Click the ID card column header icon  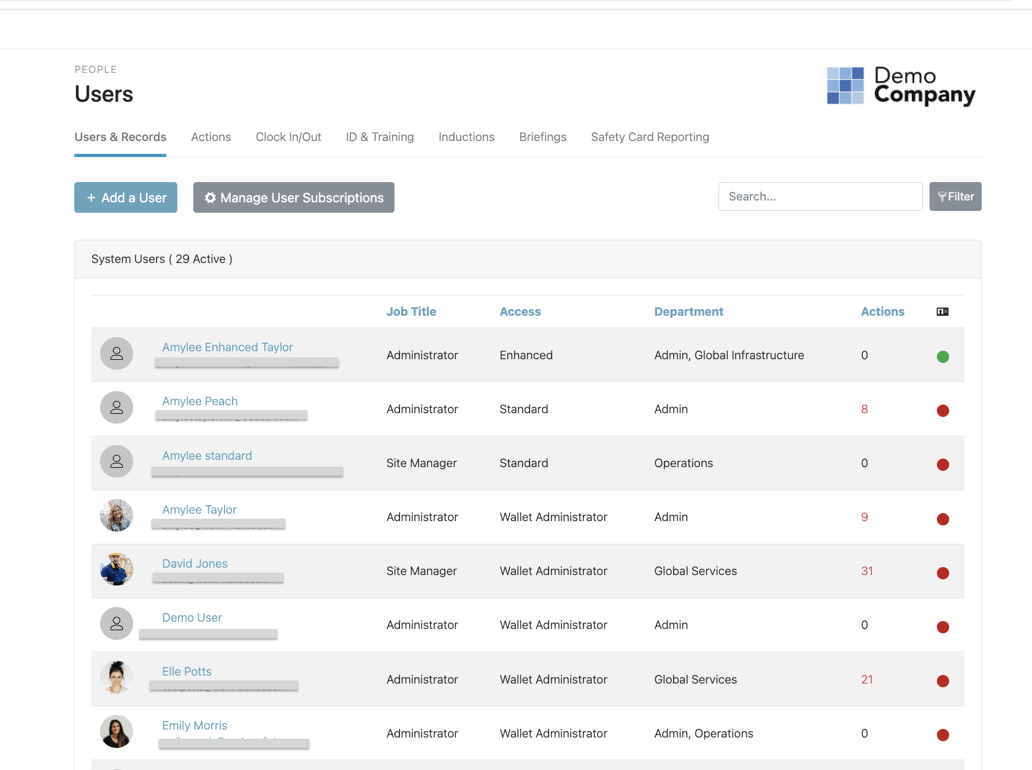[x=942, y=311]
